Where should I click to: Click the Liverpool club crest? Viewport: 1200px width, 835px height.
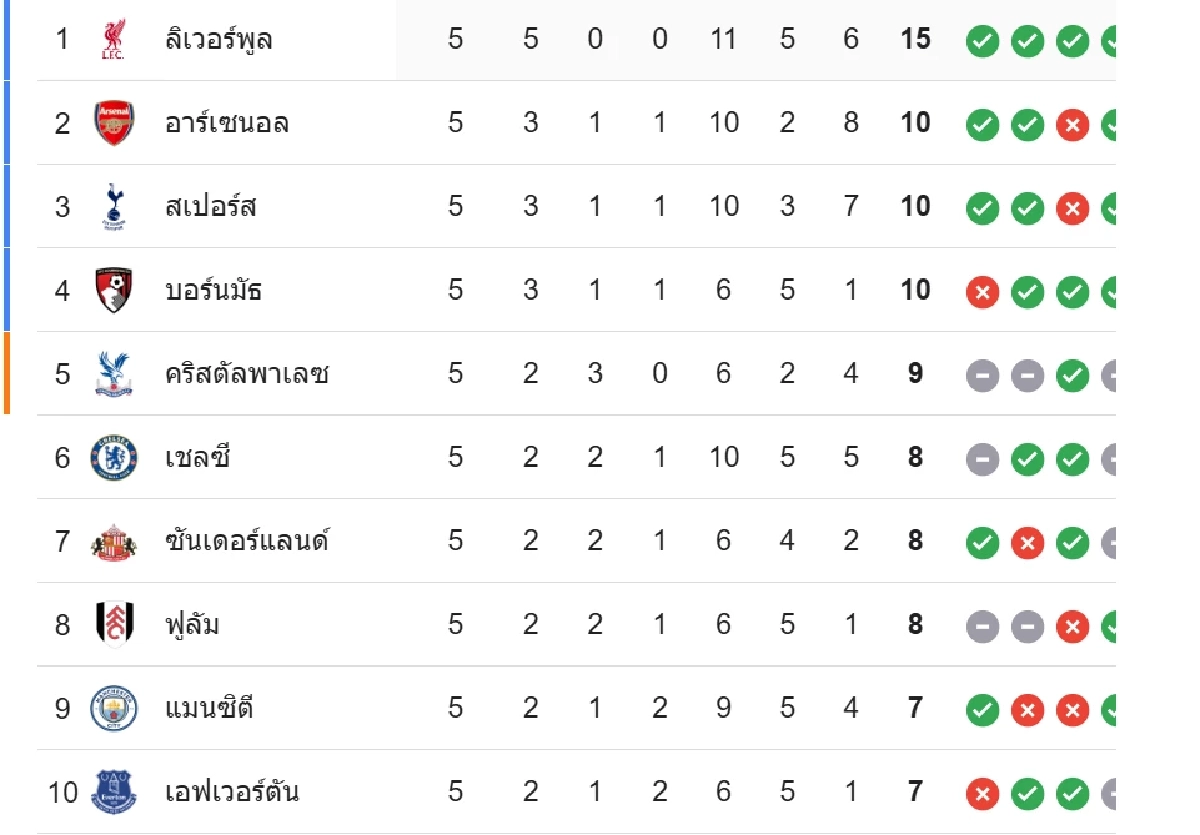coord(113,39)
